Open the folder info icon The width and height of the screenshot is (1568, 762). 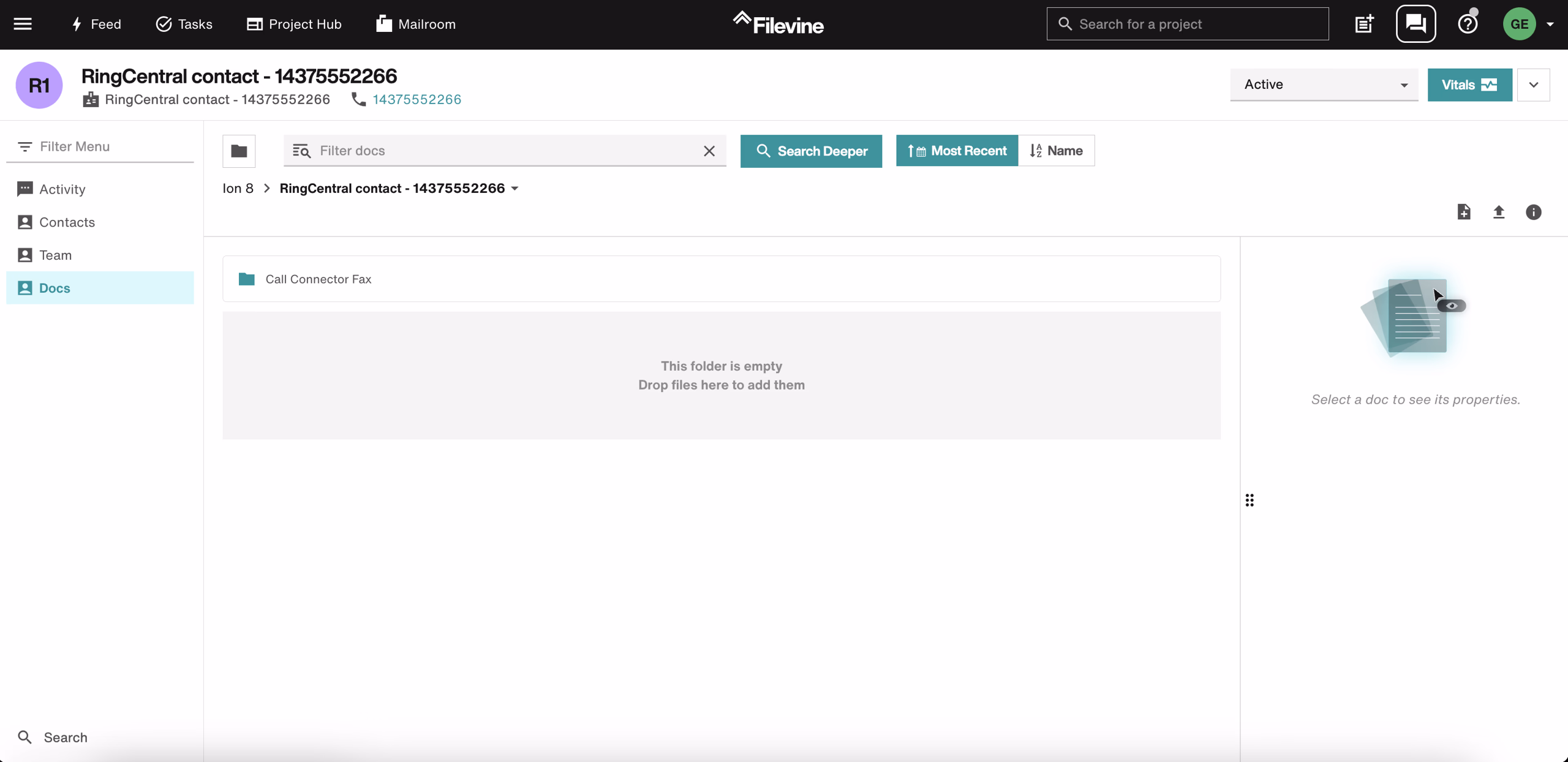click(x=1534, y=212)
